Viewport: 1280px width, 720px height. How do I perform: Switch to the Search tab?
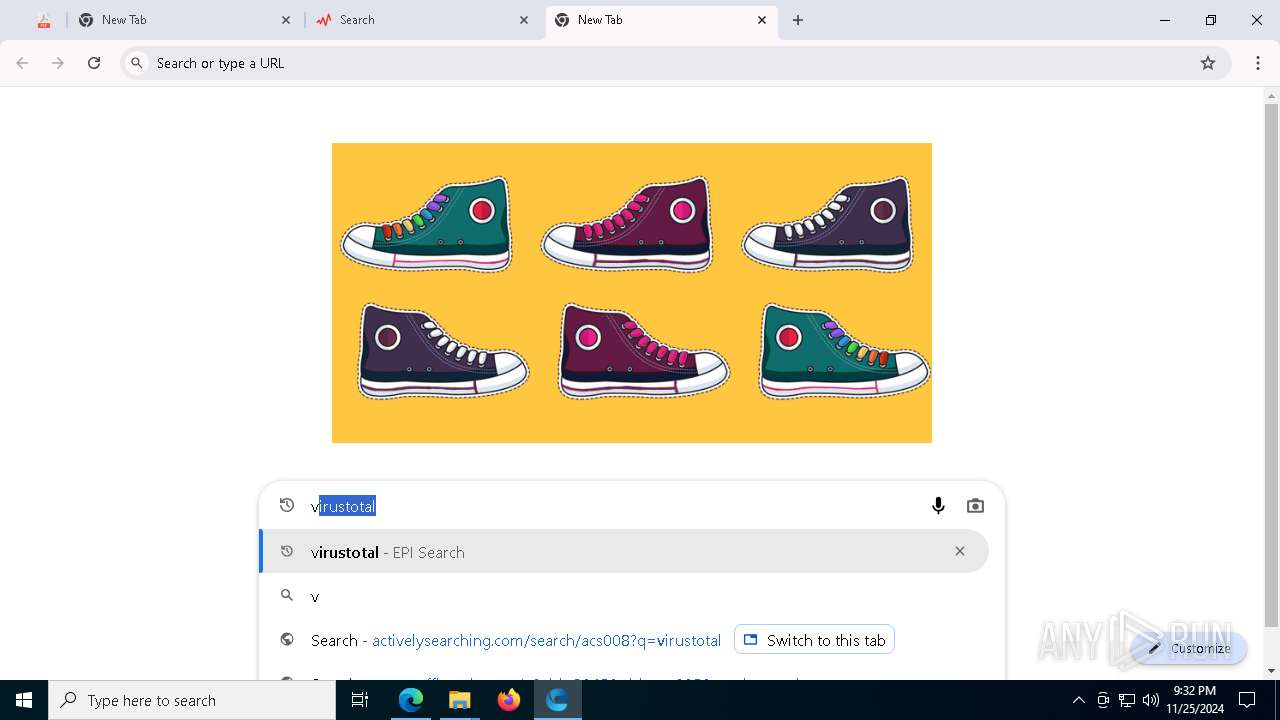tap(422, 20)
